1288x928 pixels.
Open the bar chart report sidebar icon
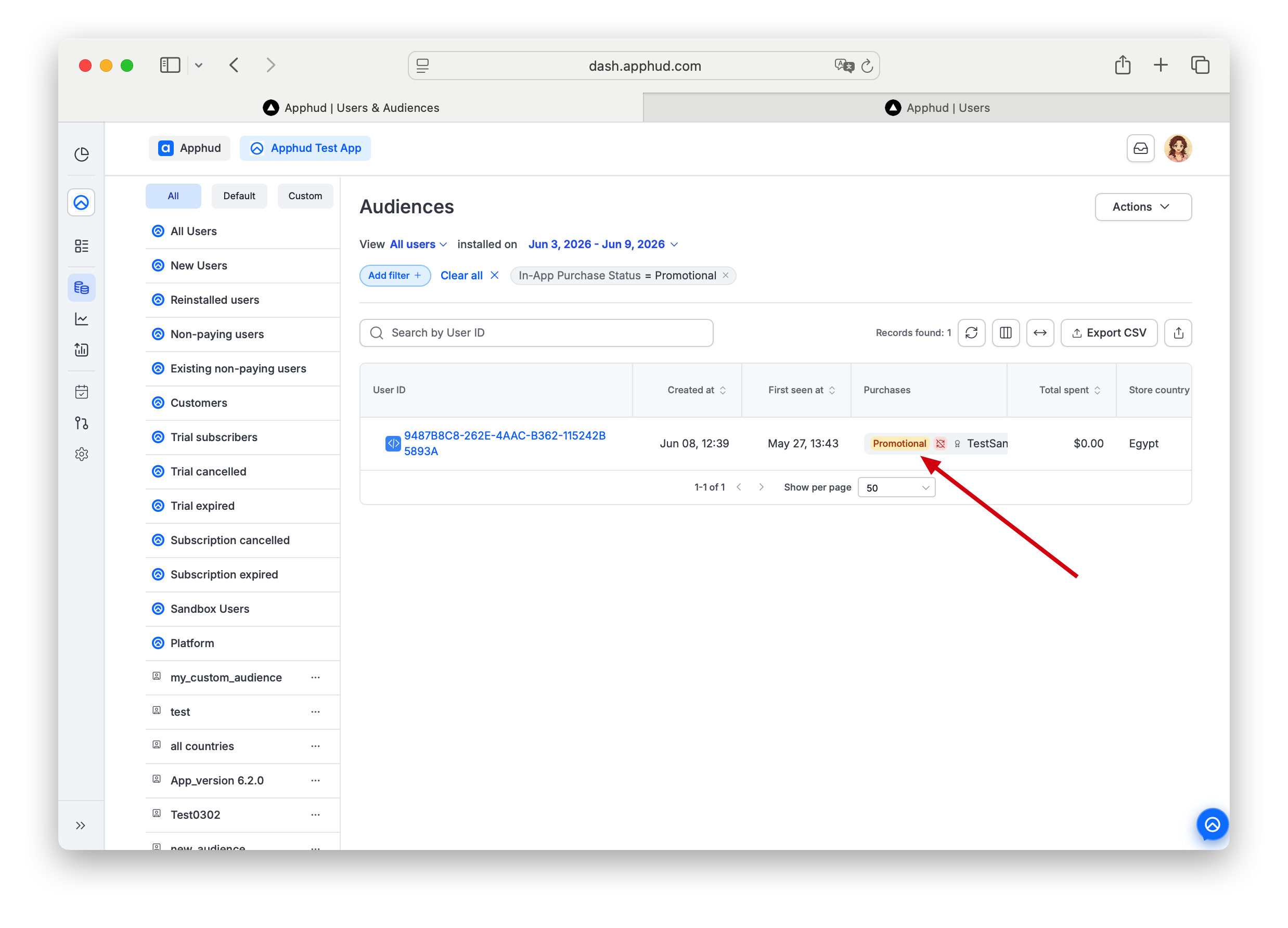pos(82,350)
